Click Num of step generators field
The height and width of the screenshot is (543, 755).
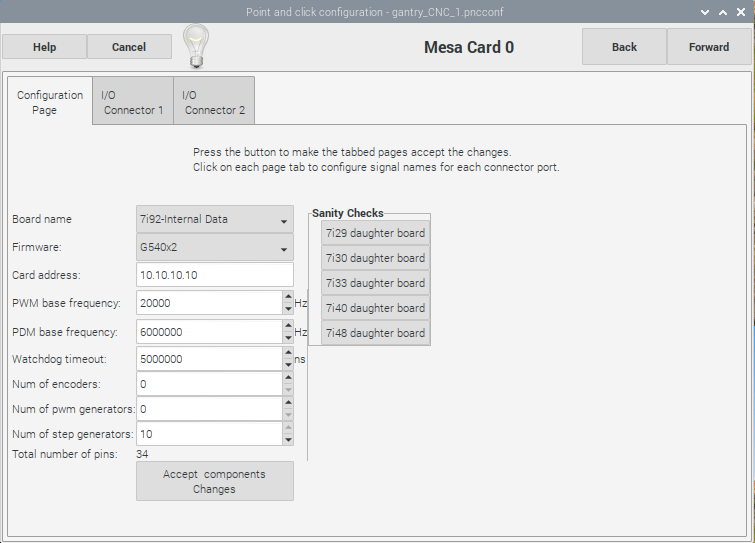[209, 434]
